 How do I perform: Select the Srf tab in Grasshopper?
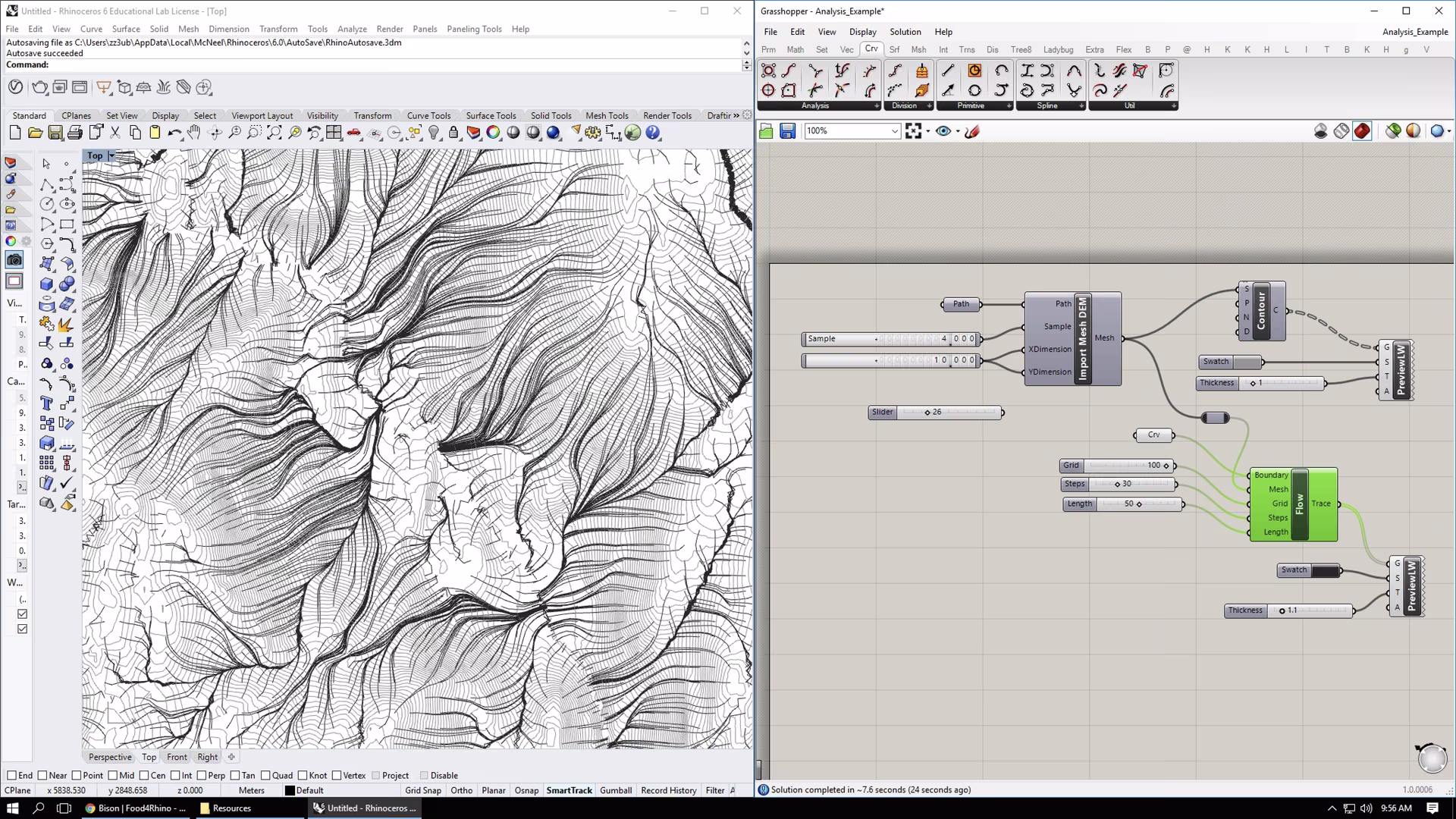click(894, 49)
